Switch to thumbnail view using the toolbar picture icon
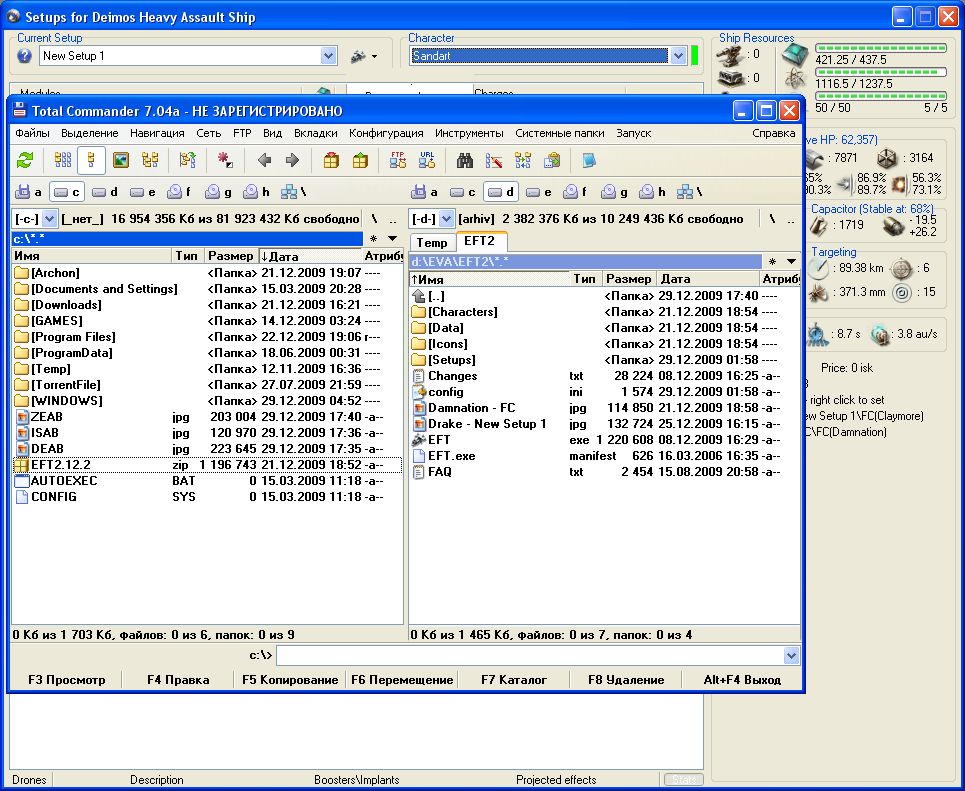The width and height of the screenshot is (965, 791). pyautogui.click(x=121, y=160)
